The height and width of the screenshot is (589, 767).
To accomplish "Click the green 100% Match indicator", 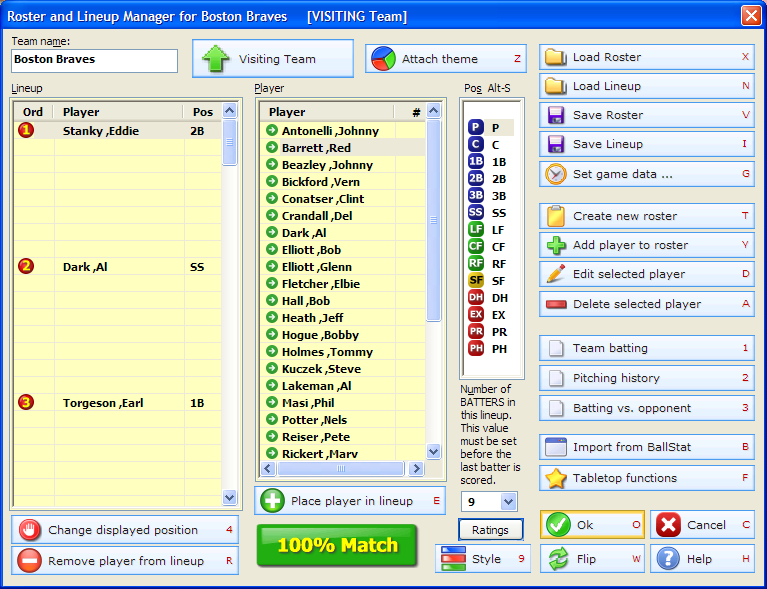I will [x=337, y=545].
